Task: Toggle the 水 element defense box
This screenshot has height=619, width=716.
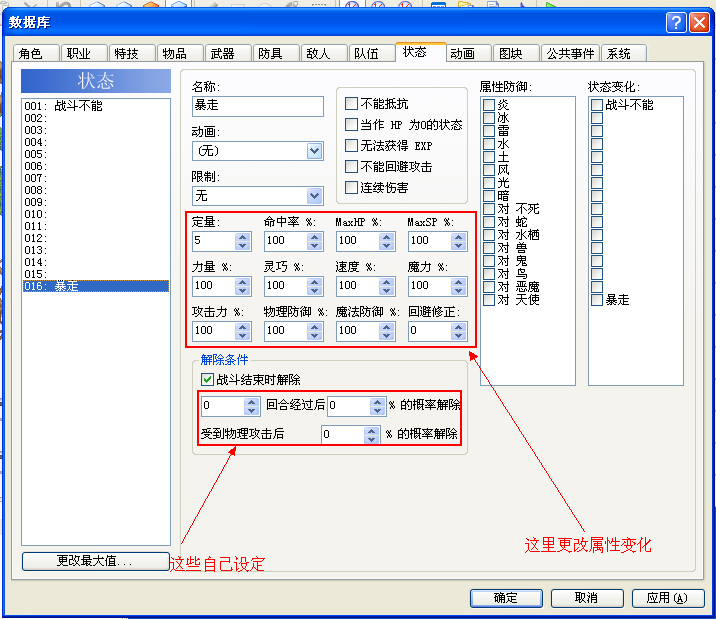Action: 489,144
